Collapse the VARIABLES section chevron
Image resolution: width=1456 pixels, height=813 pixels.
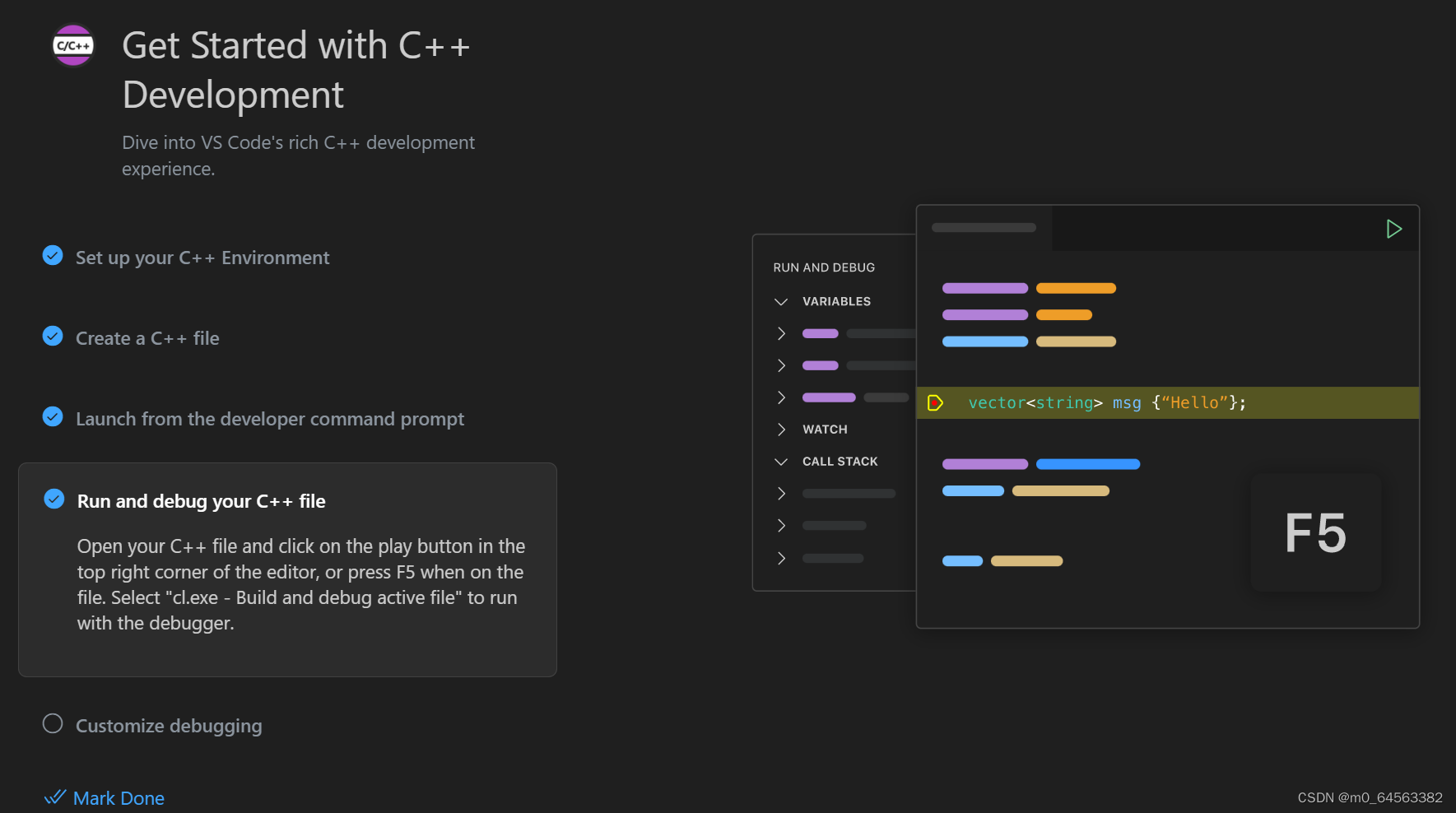[x=781, y=302]
